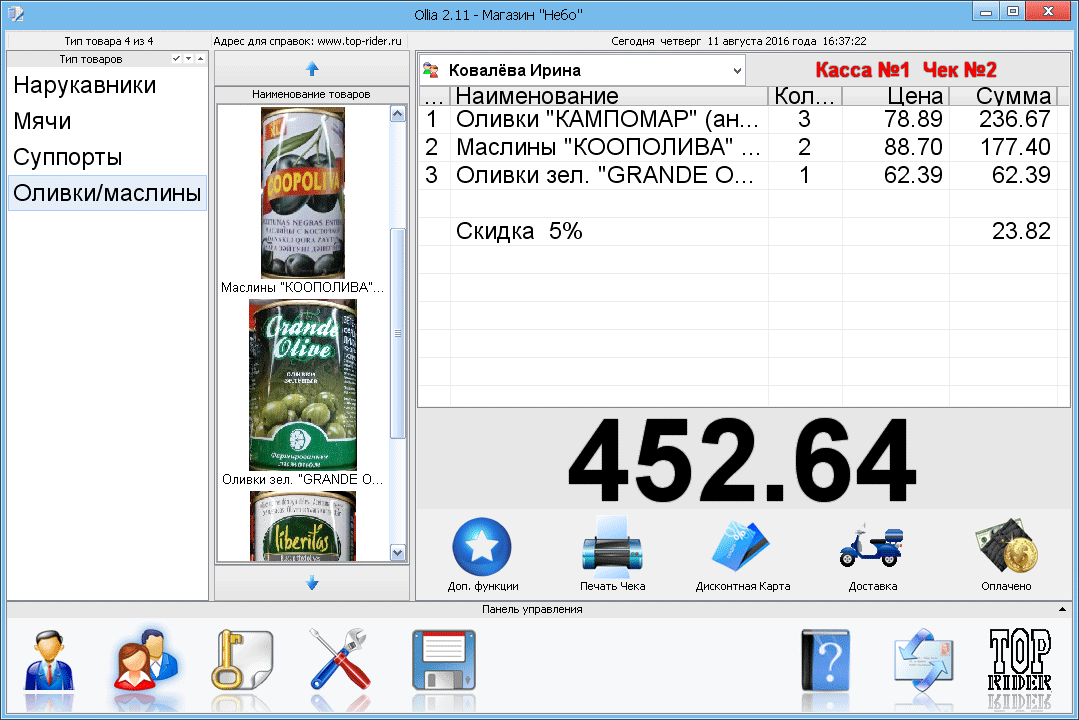Click scrollbar up arrow in product list
The height and width of the screenshot is (720, 1079).
tap(398, 114)
